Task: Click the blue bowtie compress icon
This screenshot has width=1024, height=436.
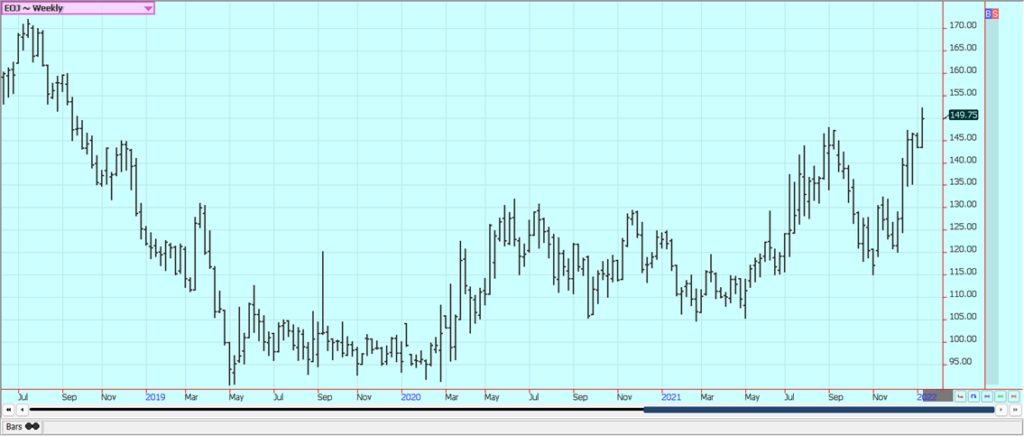Action: tap(987, 396)
